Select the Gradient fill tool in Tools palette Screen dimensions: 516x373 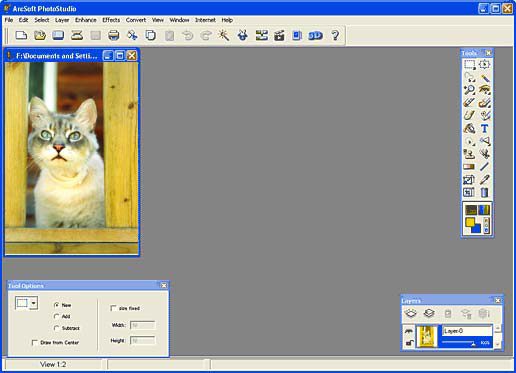tap(469, 167)
